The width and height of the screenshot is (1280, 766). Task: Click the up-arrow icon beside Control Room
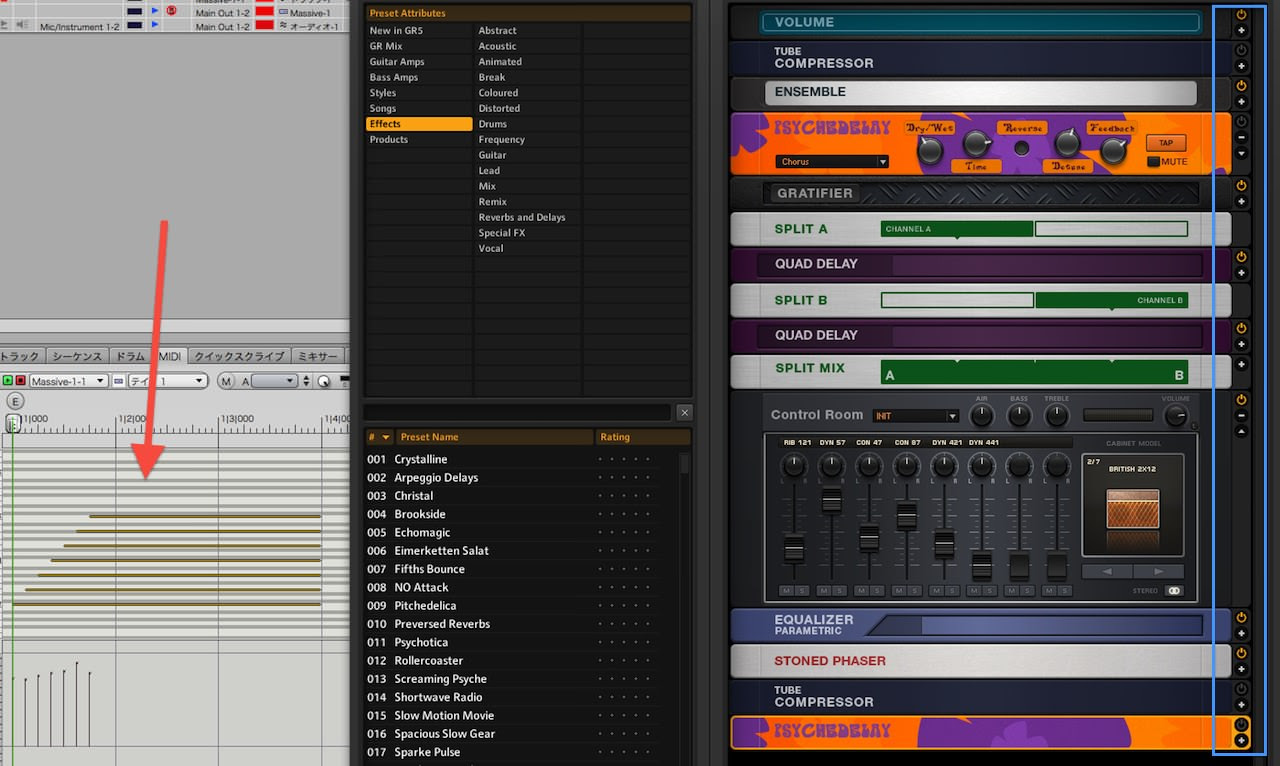(1241, 432)
